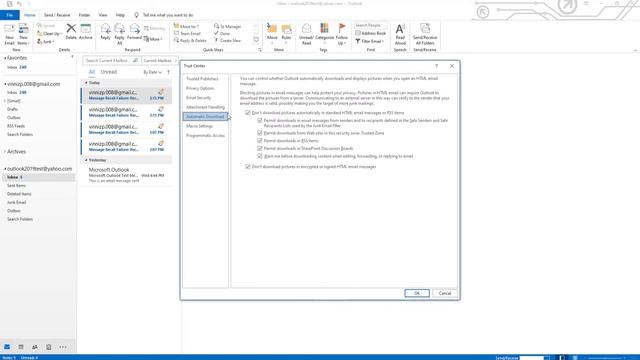Screen dimensions: 640x360
Task: Open the Microsoft Outlook test message
Action: point(126,175)
